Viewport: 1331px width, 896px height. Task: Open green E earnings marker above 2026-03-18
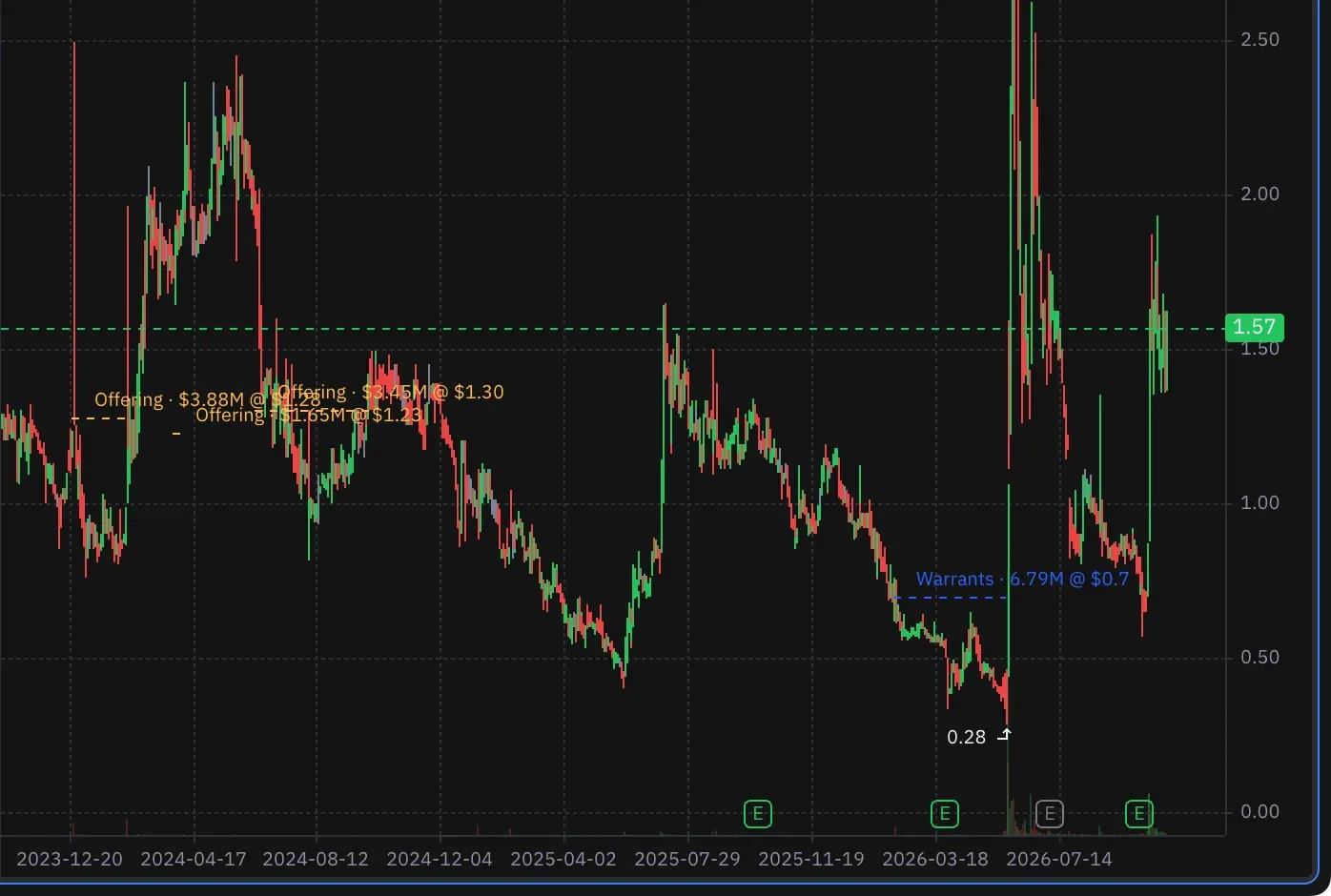tap(944, 814)
